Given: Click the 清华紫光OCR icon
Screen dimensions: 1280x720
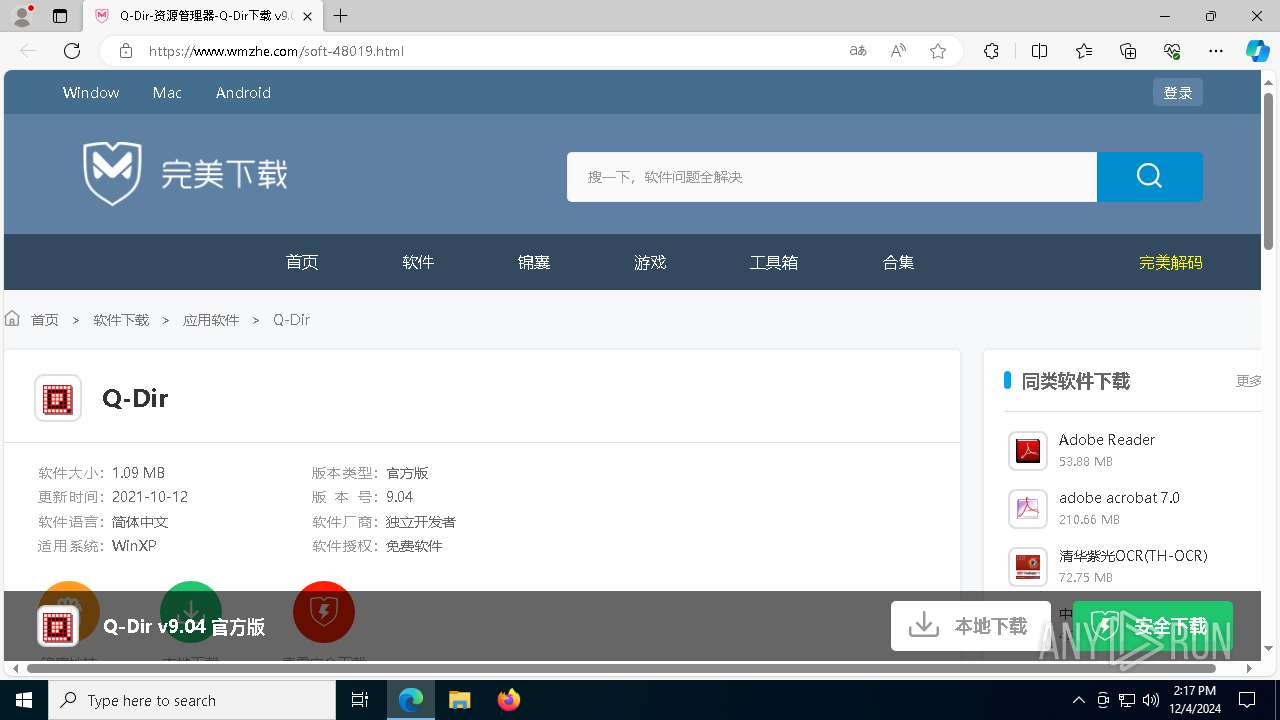Looking at the screenshot, I should click(1028, 567).
